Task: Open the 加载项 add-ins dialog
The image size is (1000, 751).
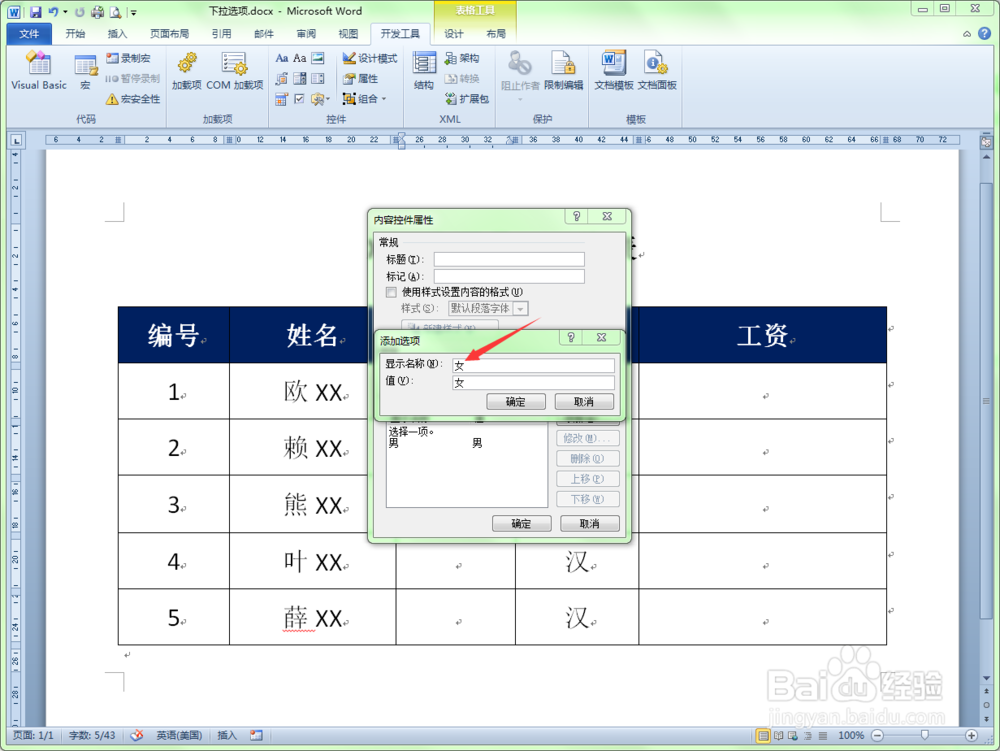Action: tap(187, 71)
